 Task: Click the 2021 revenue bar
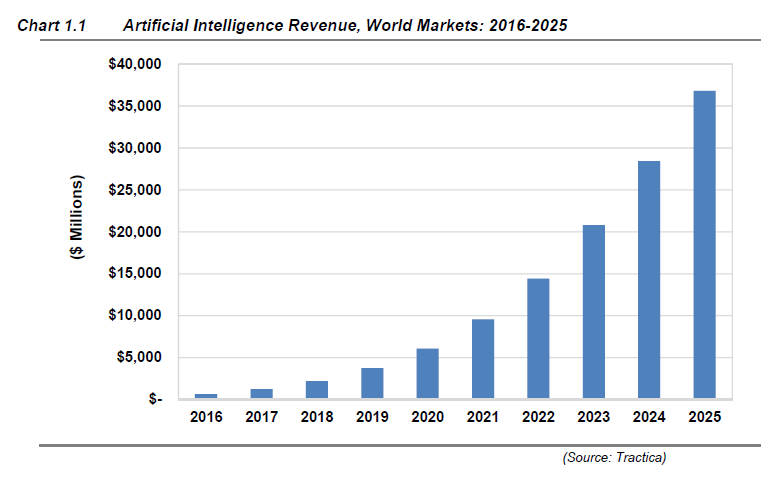(x=483, y=359)
